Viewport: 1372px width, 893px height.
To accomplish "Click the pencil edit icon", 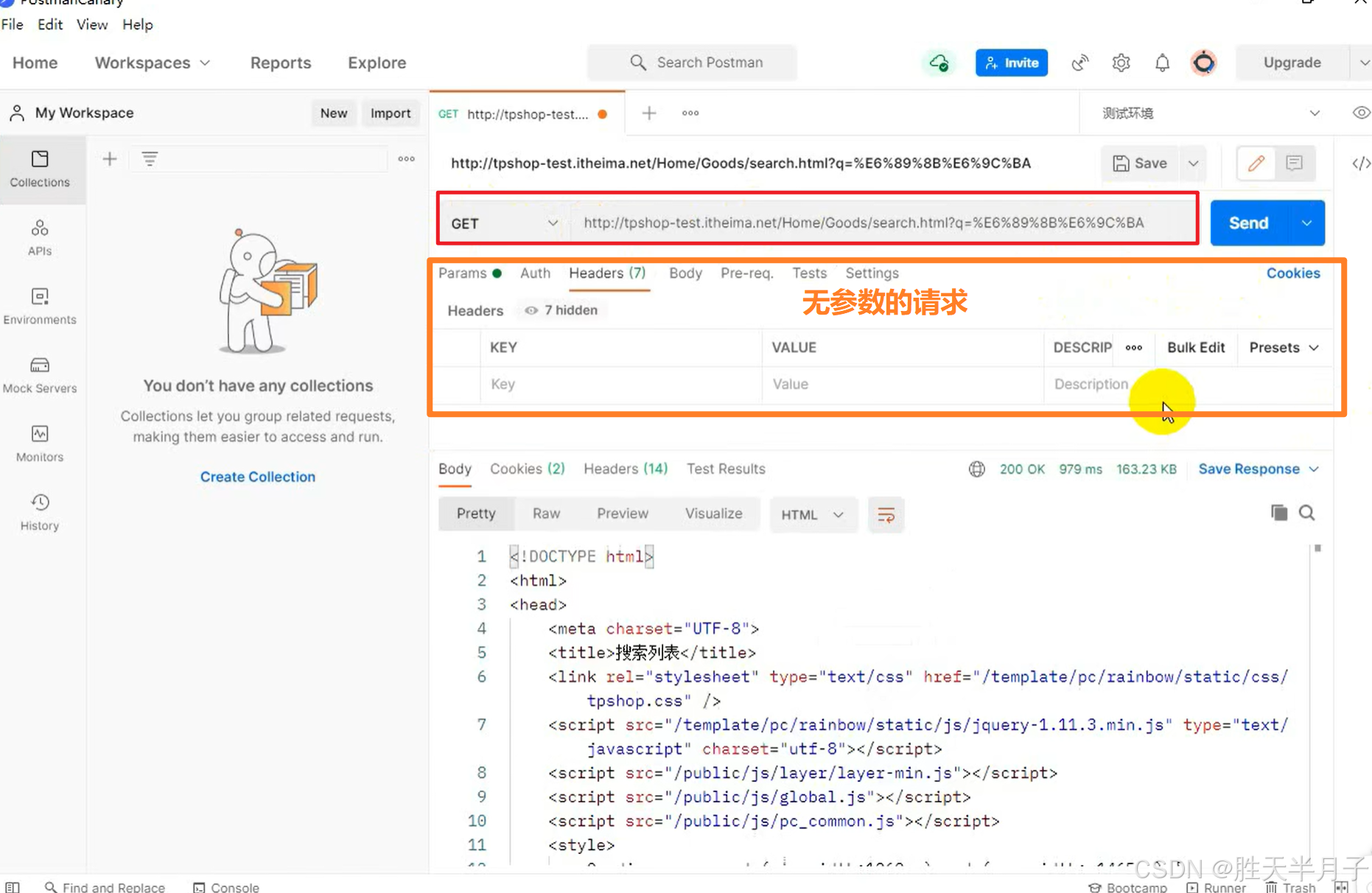I will tap(1256, 163).
